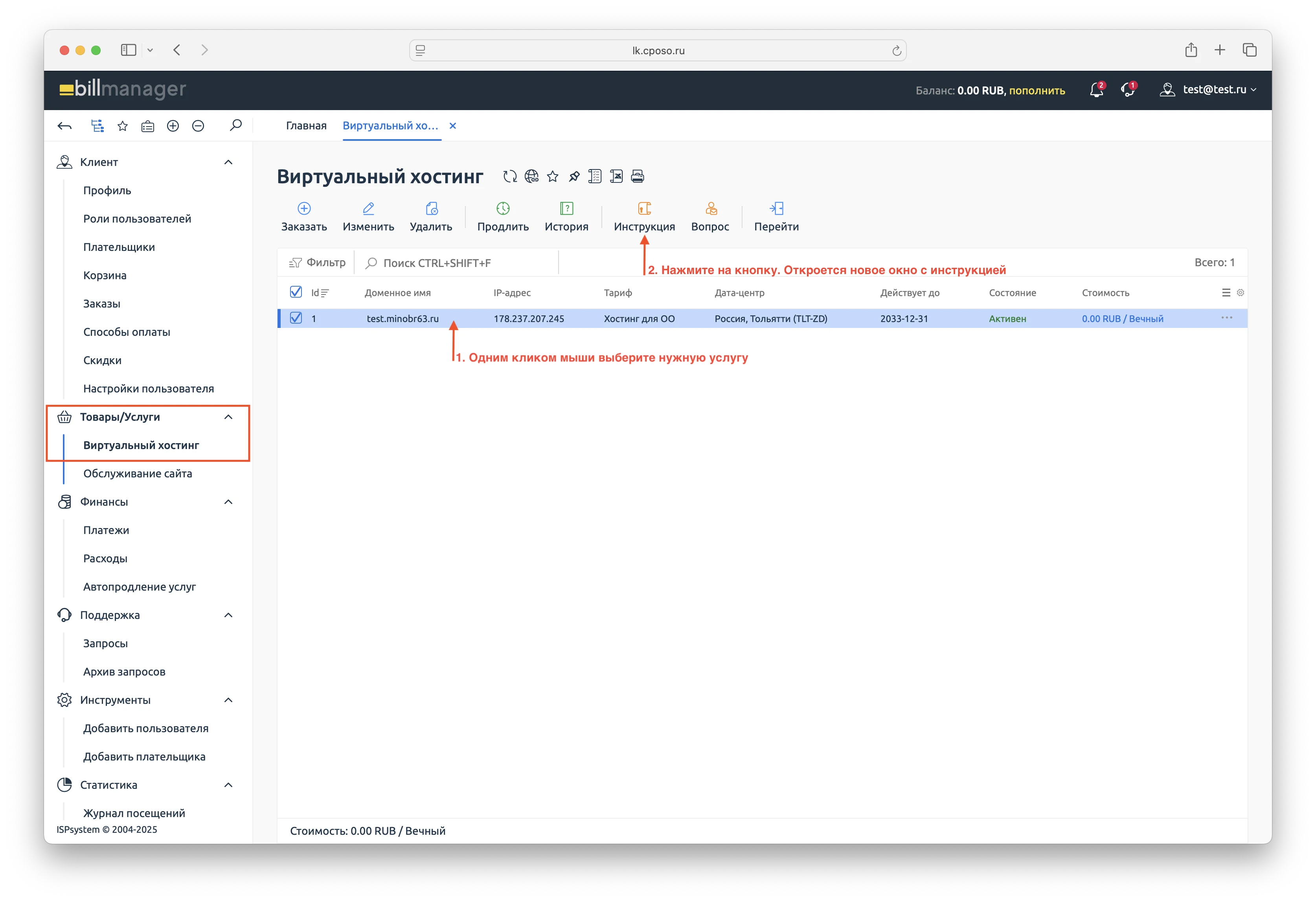Click the 0.00 RUB / Вечный cost link
The height and width of the screenshot is (902, 1316).
(1122, 318)
